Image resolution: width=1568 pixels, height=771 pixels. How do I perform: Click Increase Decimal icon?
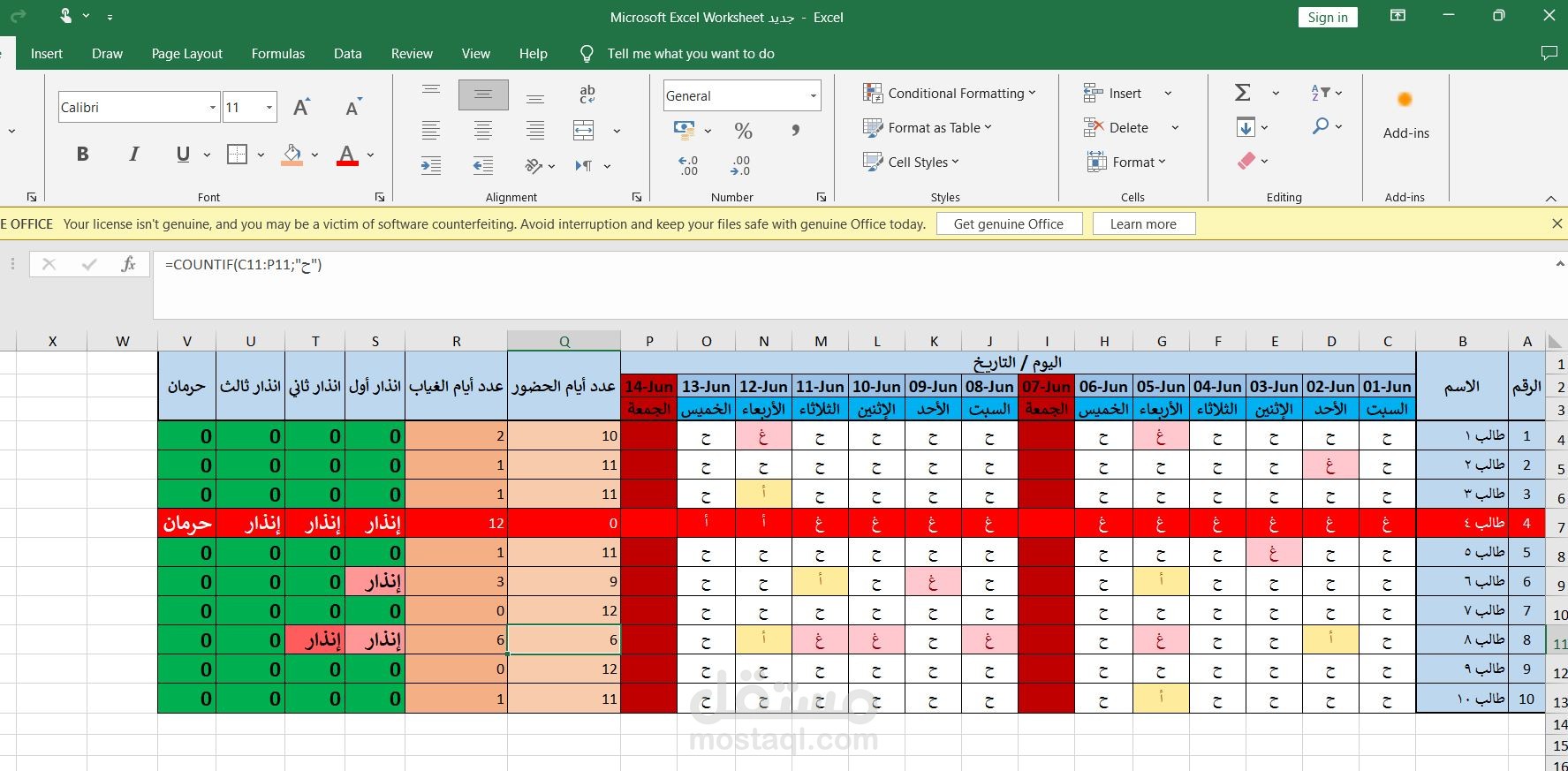688,165
